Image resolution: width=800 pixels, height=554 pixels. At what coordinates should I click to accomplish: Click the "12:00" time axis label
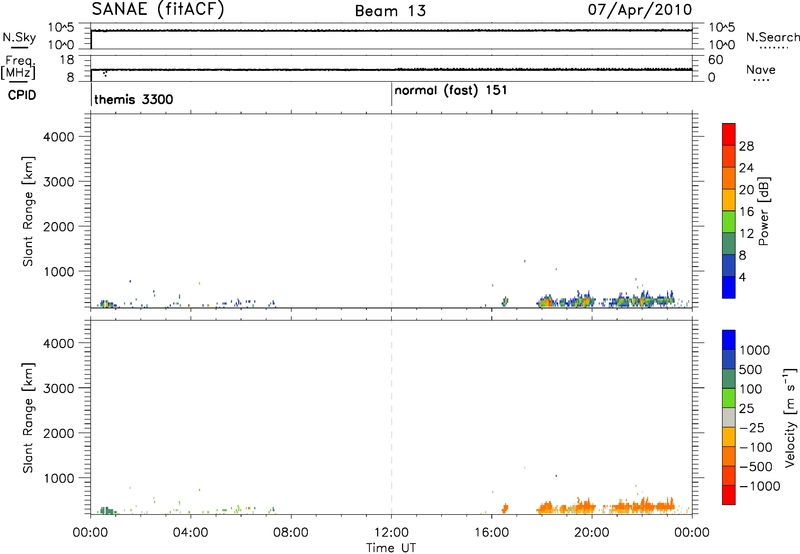[391, 533]
